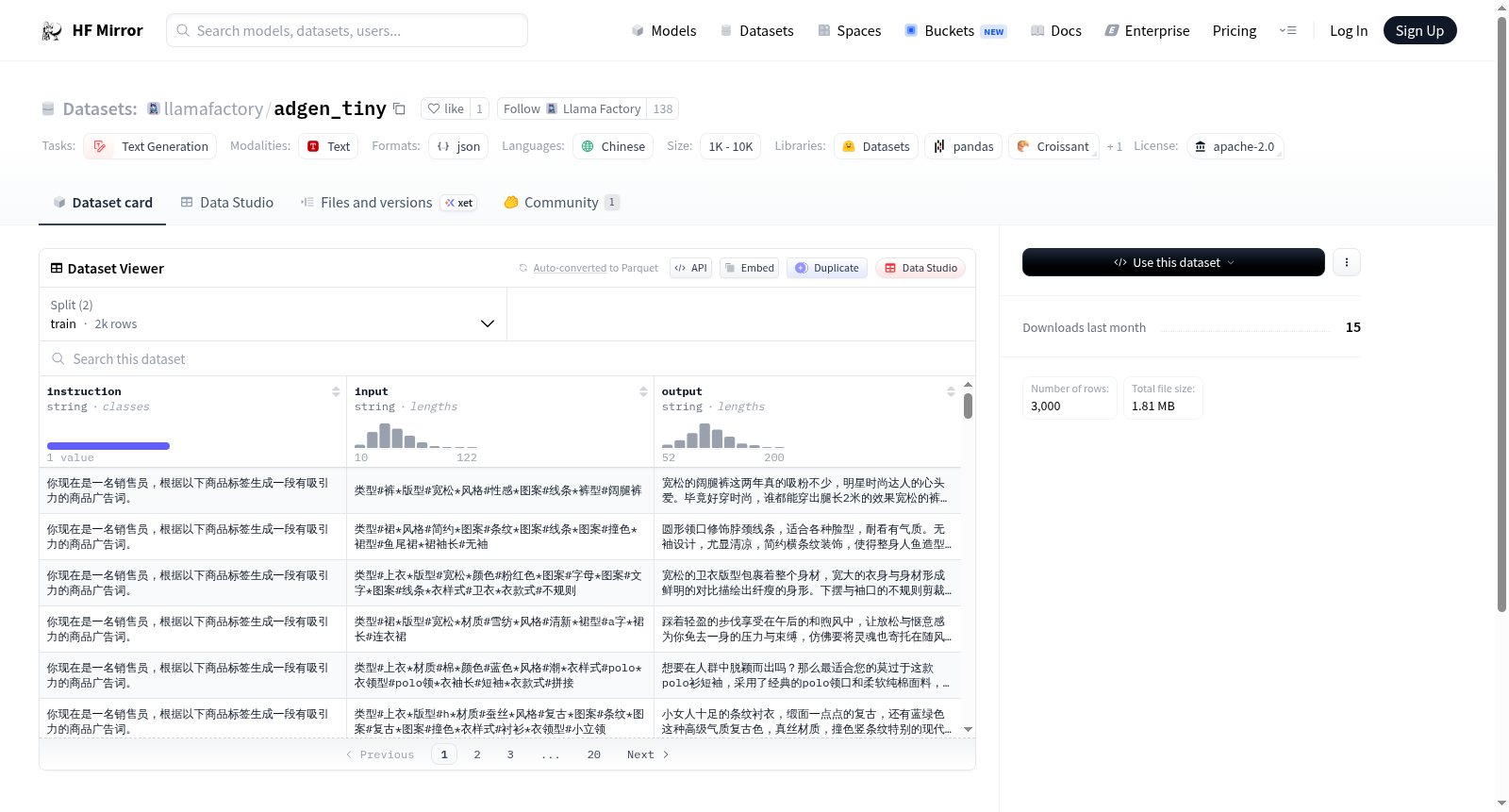The width and height of the screenshot is (1509, 812).
Task: Click the instruction classes value bar
Action: click(108, 446)
